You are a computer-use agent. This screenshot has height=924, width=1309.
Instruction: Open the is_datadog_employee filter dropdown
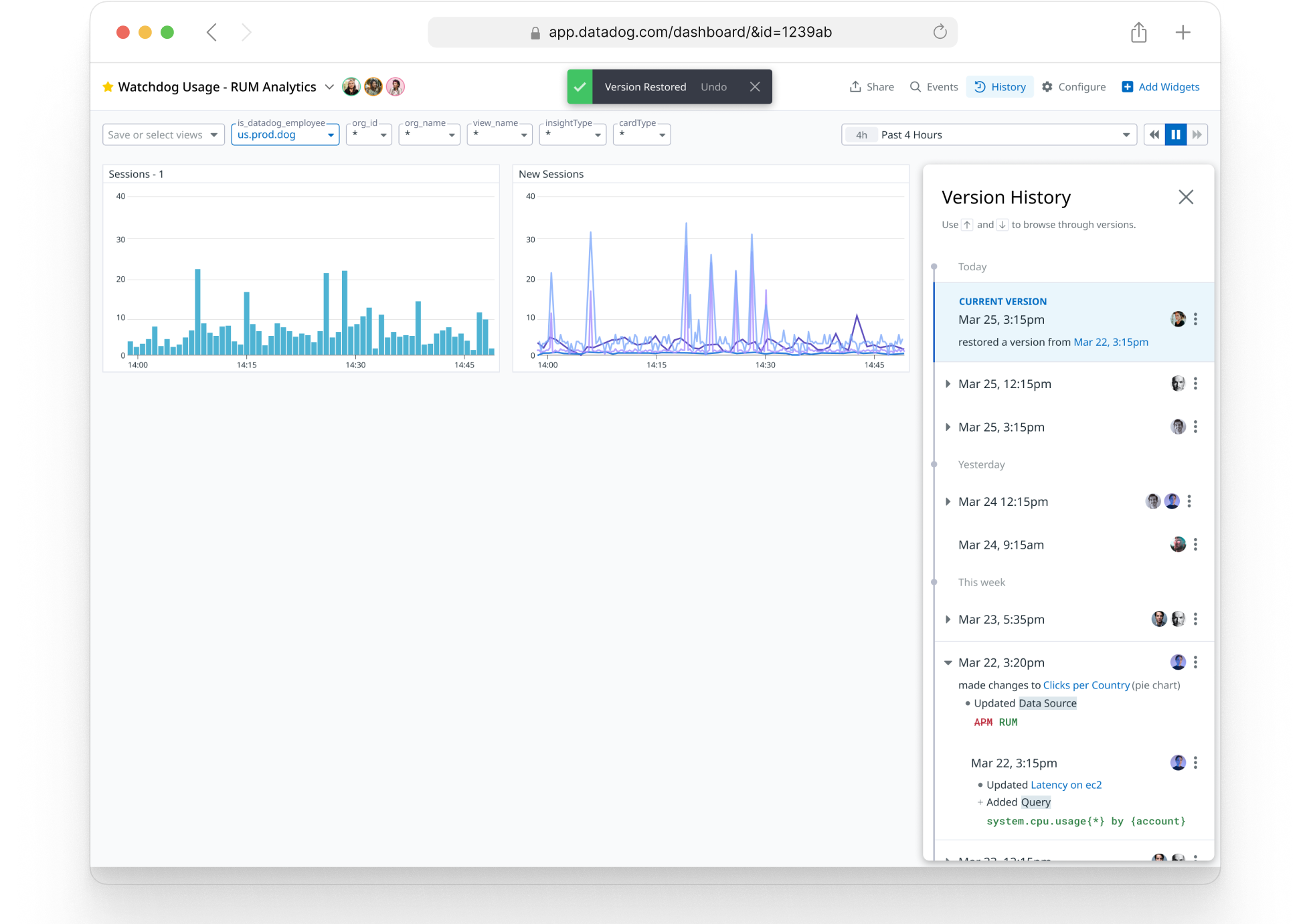click(x=285, y=134)
